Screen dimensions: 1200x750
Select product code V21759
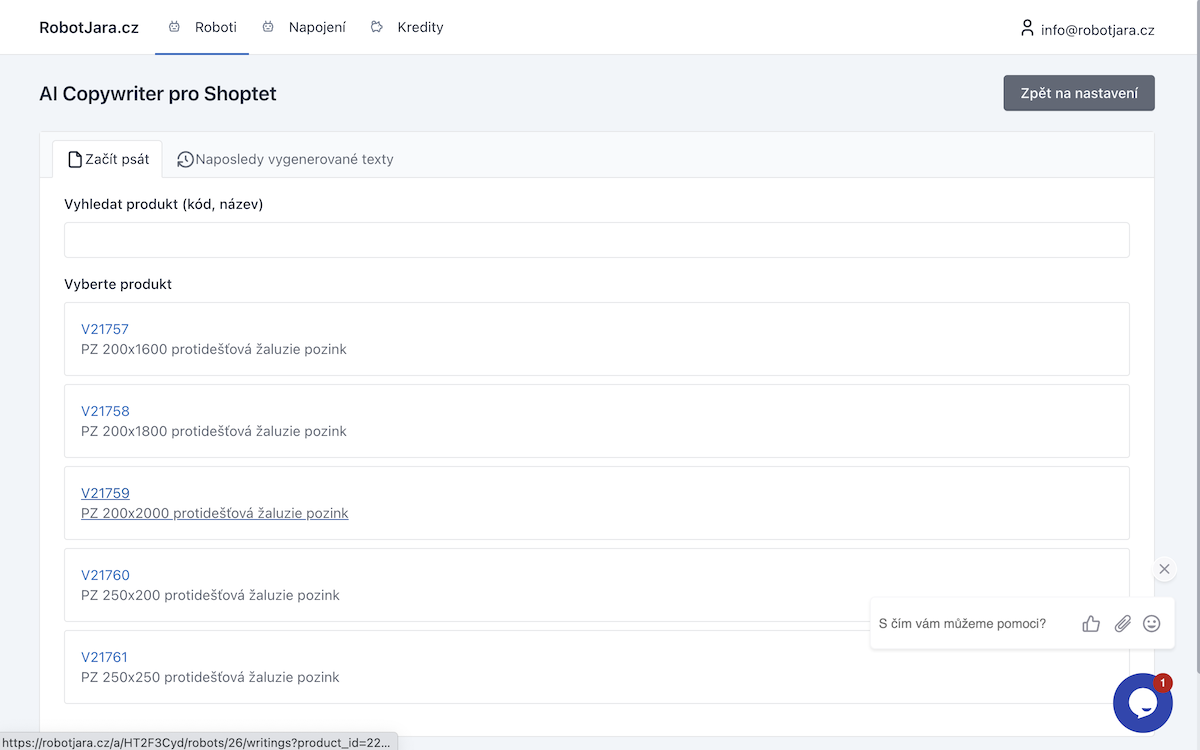click(x=105, y=493)
